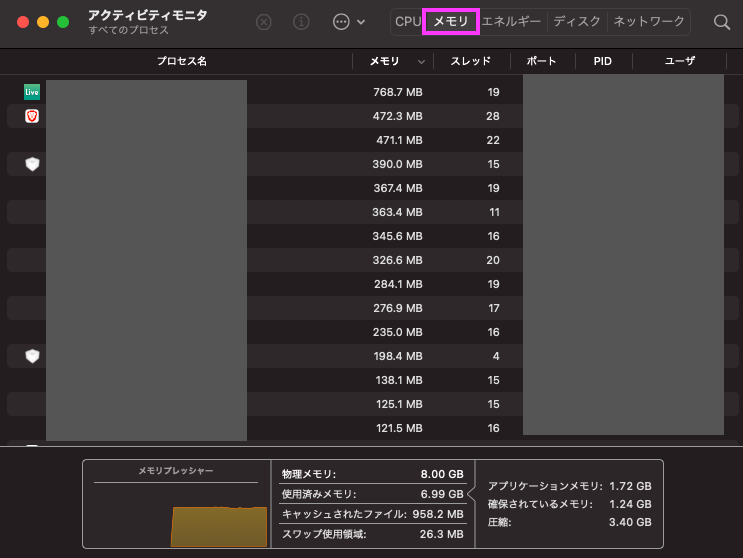Image resolution: width=743 pixels, height=558 pixels.
Task: Click the shield icon in the 390.0 MB row
Action: tap(32, 164)
